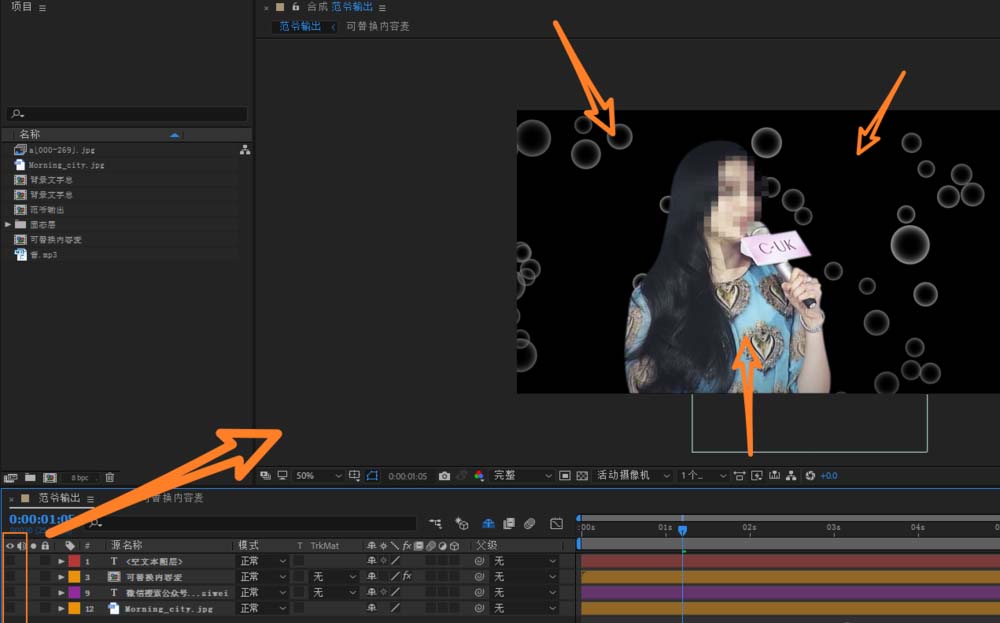The image size is (1000, 623).
Task: Click the +0.0 exposure value
Action: click(829, 476)
